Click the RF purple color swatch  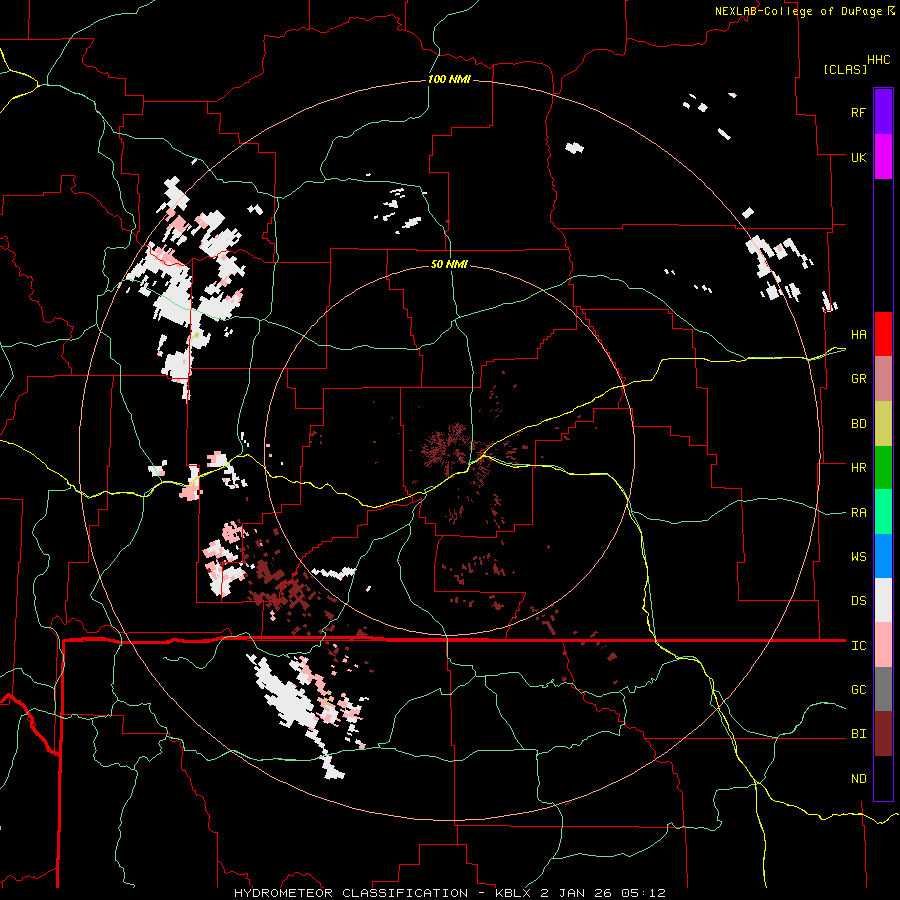point(883,112)
